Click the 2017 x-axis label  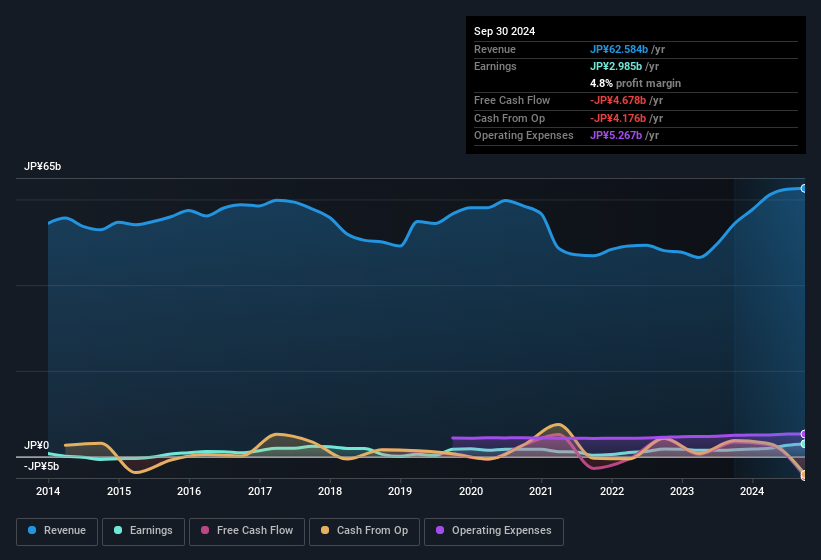(260, 491)
